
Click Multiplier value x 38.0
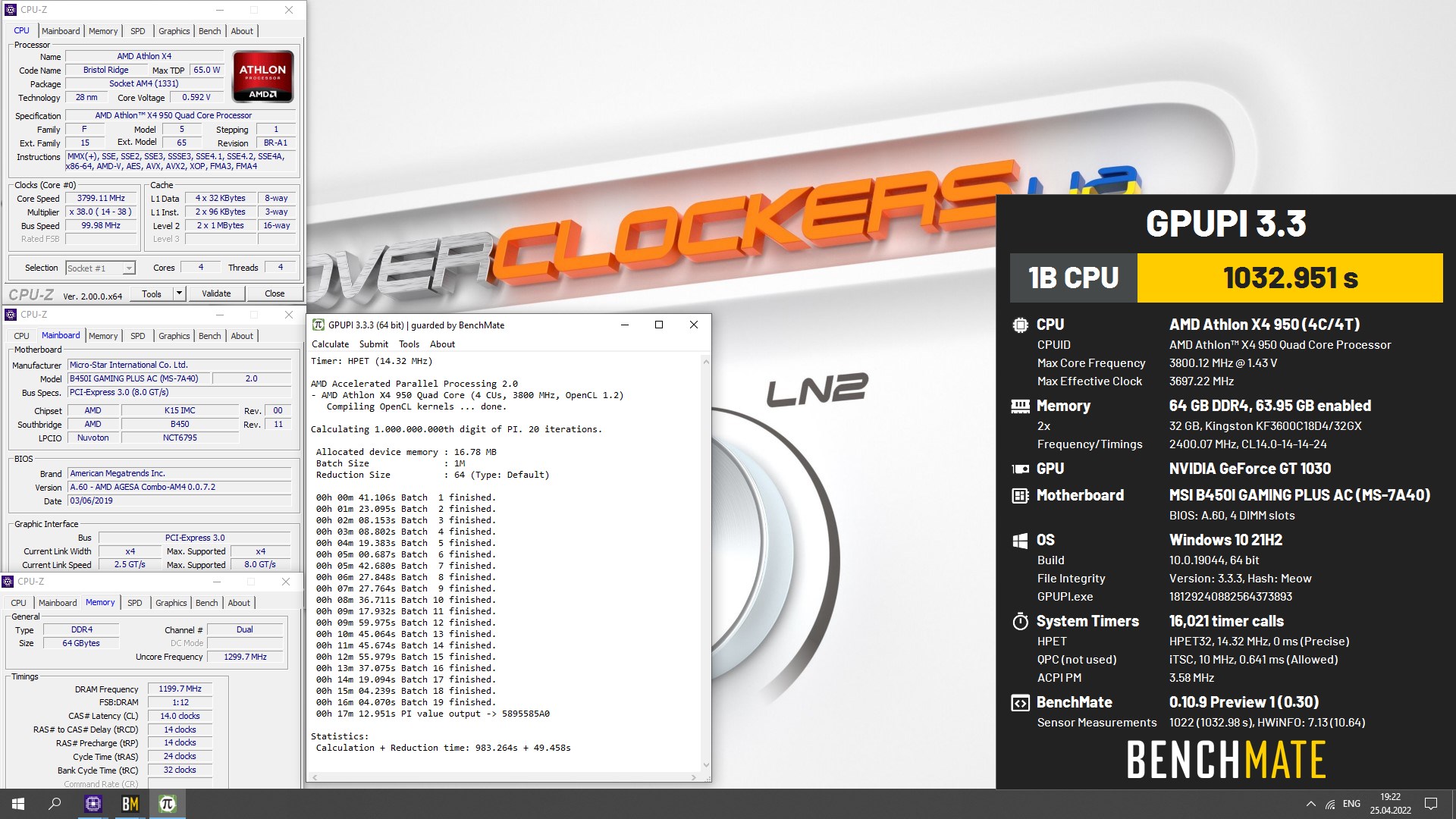(x=101, y=212)
